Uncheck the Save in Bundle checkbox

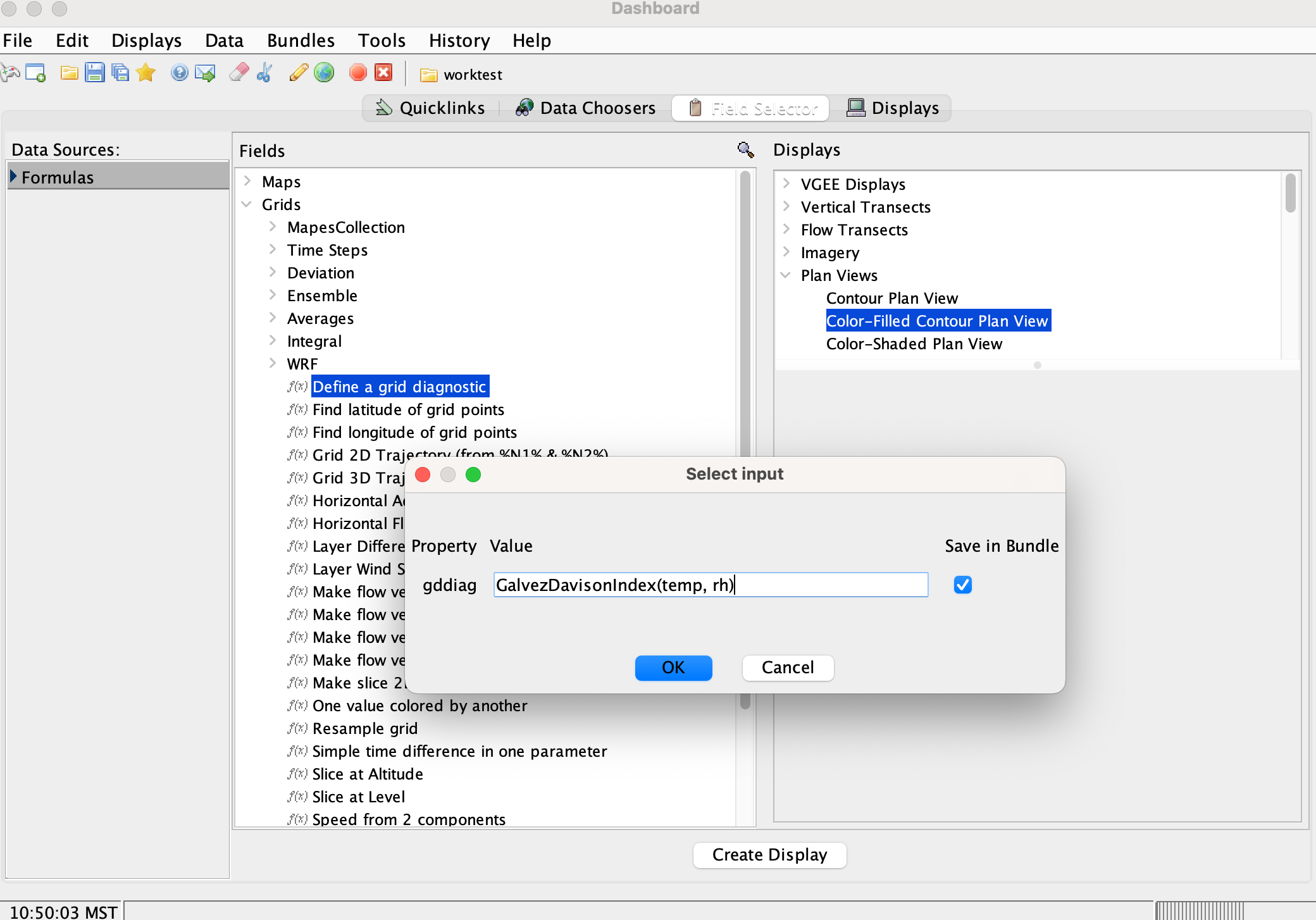962,585
